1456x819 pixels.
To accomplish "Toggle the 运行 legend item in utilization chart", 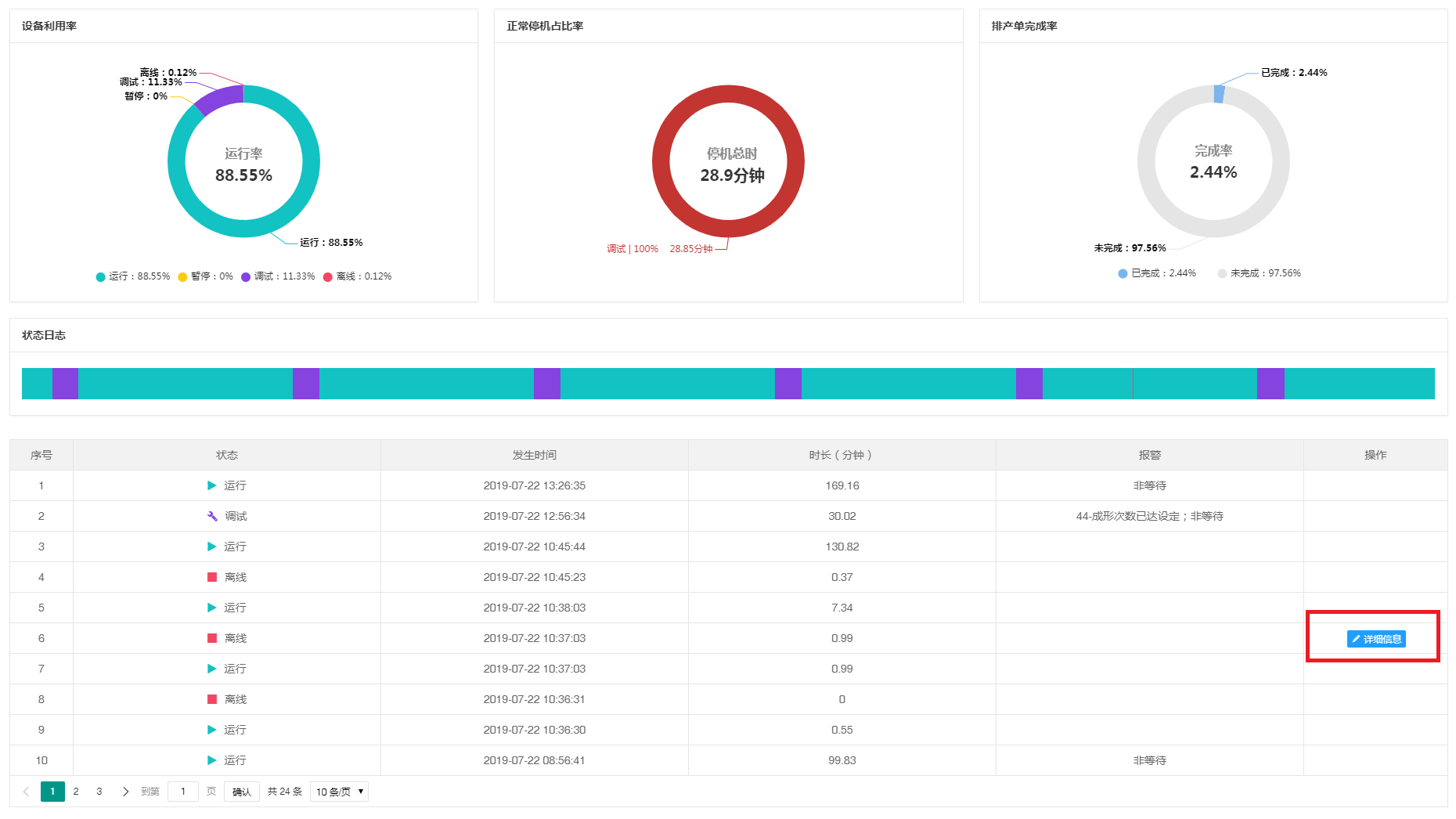I will (132, 276).
